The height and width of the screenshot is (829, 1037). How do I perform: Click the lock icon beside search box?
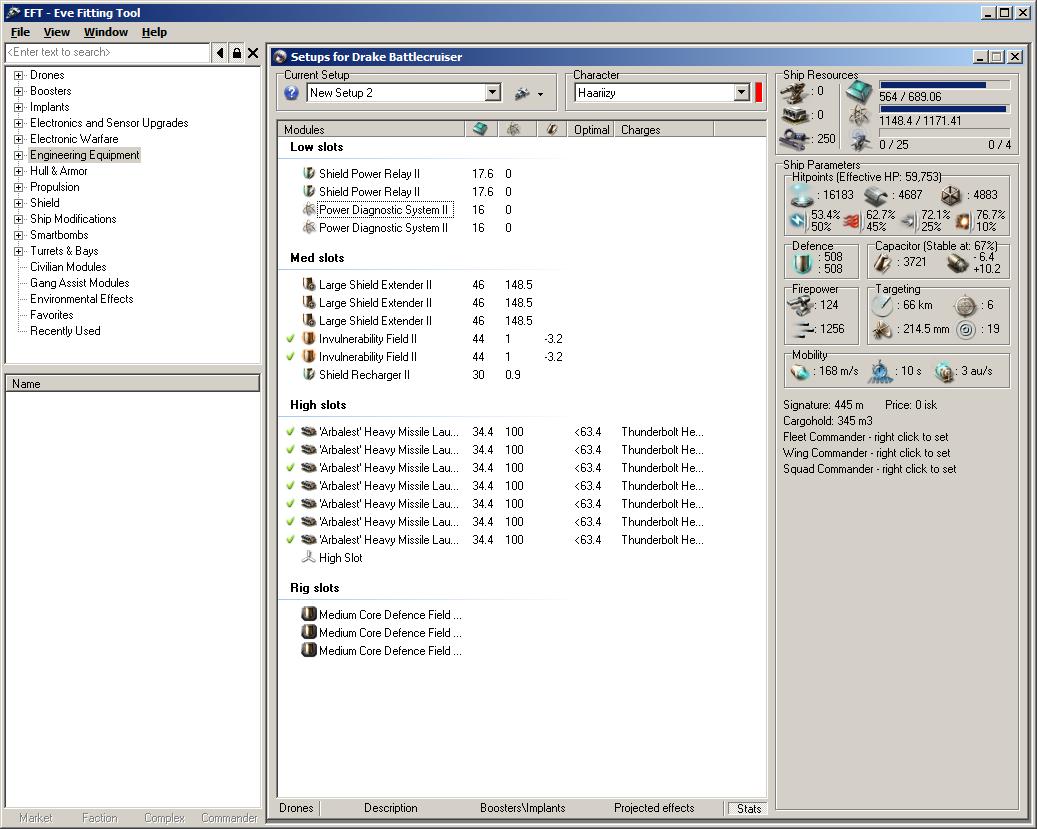point(237,53)
